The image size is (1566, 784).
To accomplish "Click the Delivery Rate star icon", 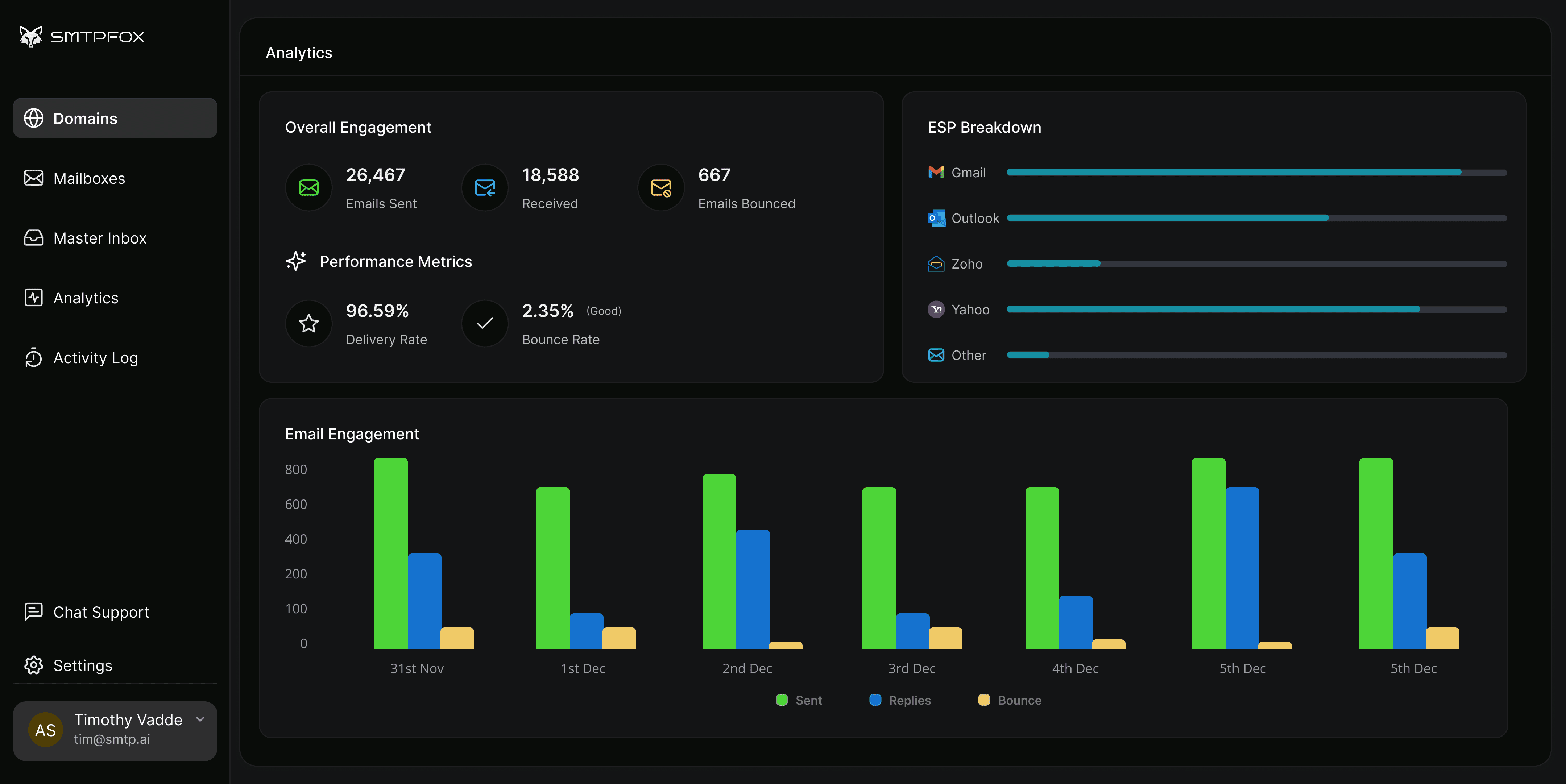I will (309, 323).
